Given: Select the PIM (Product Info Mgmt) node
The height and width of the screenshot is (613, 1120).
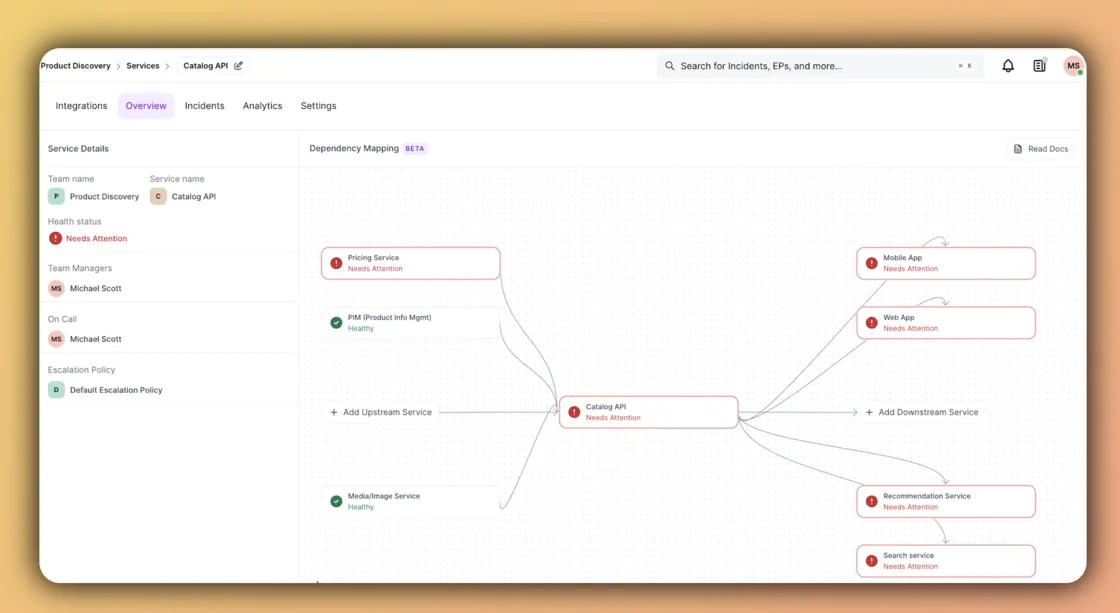Looking at the screenshot, I should click(411, 323).
